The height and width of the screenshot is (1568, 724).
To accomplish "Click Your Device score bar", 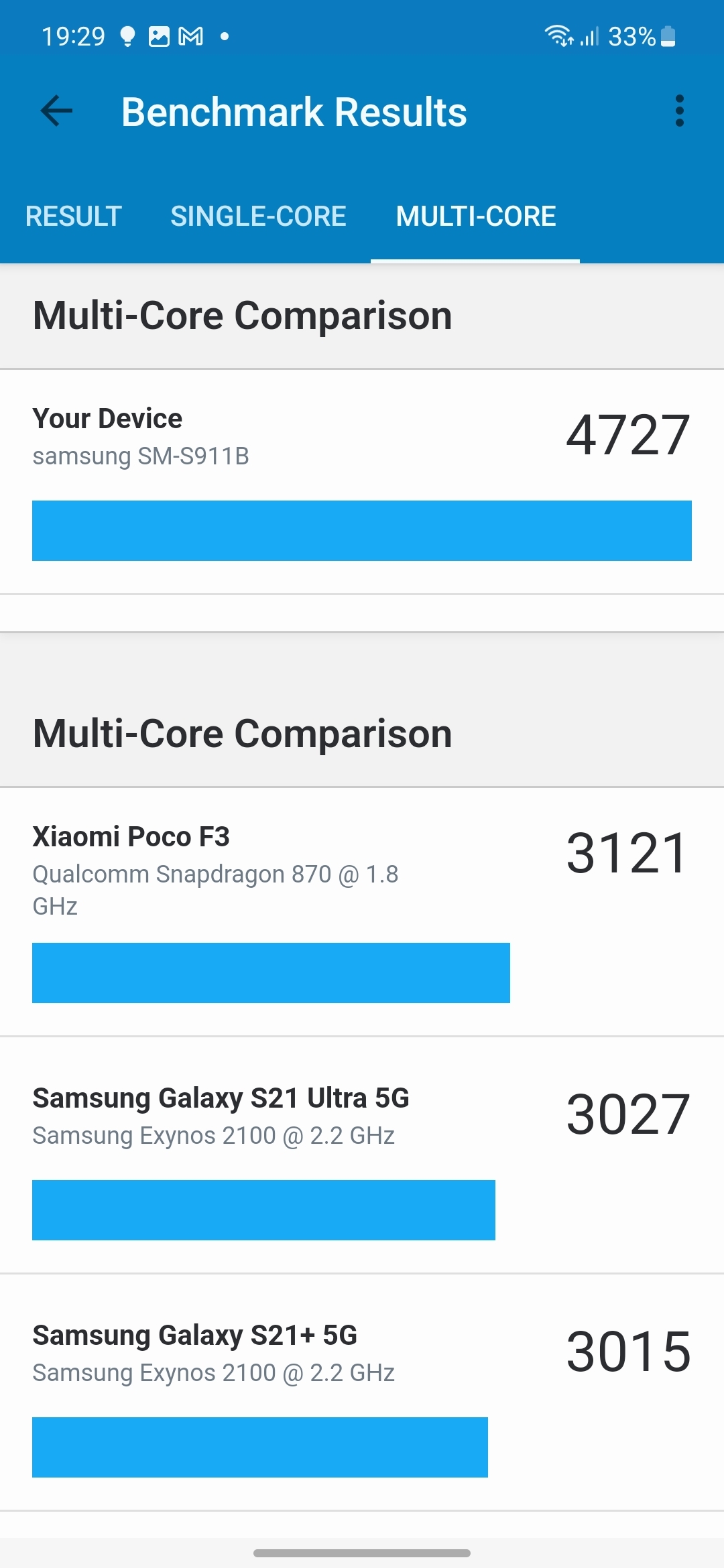I will click(362, 531).
